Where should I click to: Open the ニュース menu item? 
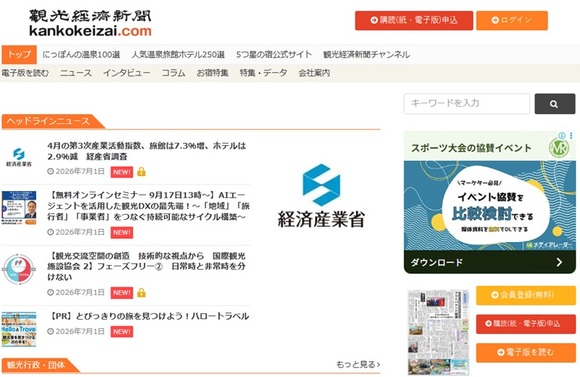[x=76, y=73]
